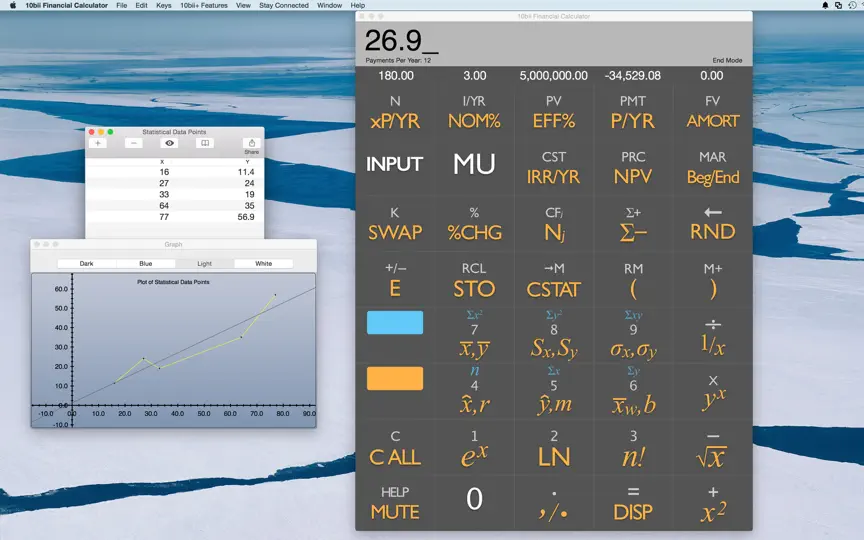Open the Keys menu
Viewport: 864px width, 540px height.
[x=164, y=5]
